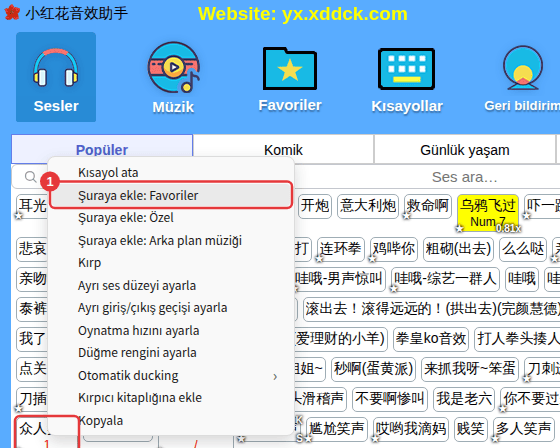This screenshot has height=448, width=560.
Task: Play the 么么哒 sound button
Action: click(523, 249)
